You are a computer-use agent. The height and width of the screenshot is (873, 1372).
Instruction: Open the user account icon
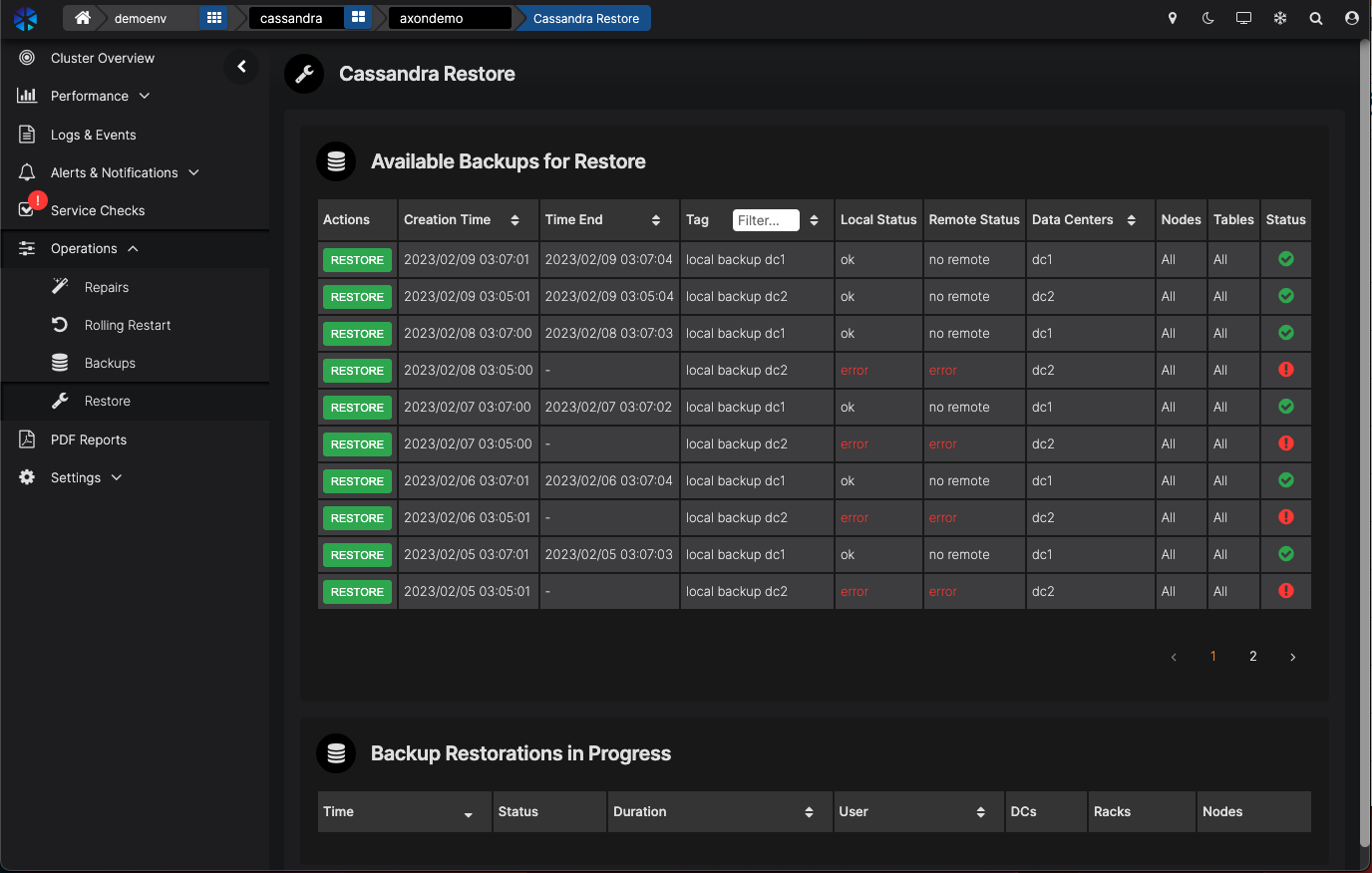(1352, 18)
